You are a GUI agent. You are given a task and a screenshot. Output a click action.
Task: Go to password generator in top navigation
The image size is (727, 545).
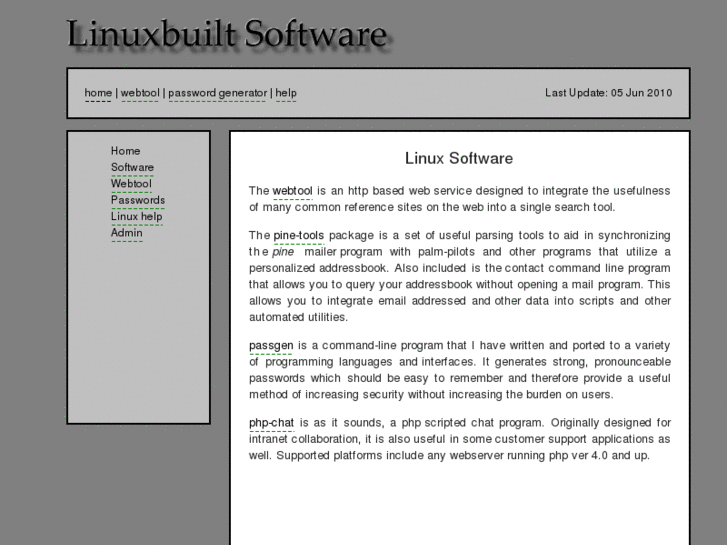pyautogui.click(x=217, y=93)
